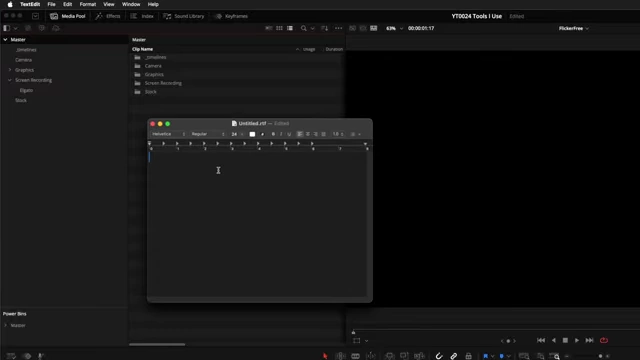Toggle the linked selection chain icon
Image resolution: width=640 pixels, height=360 pixels.
[453, 356]
